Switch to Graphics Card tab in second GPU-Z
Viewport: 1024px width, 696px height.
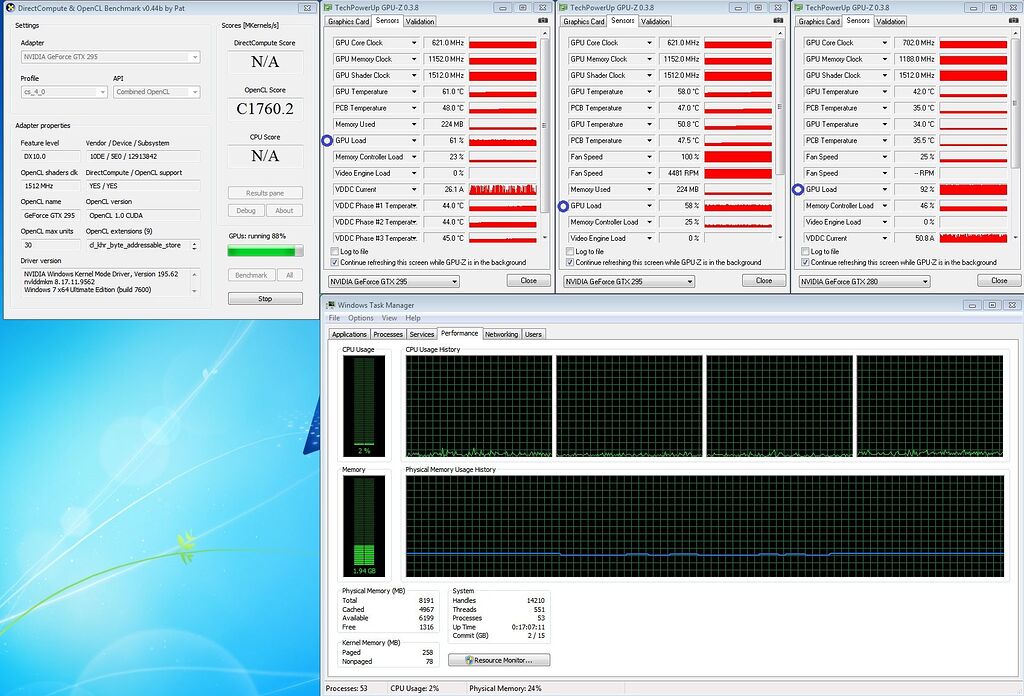[x=584, y=22]
